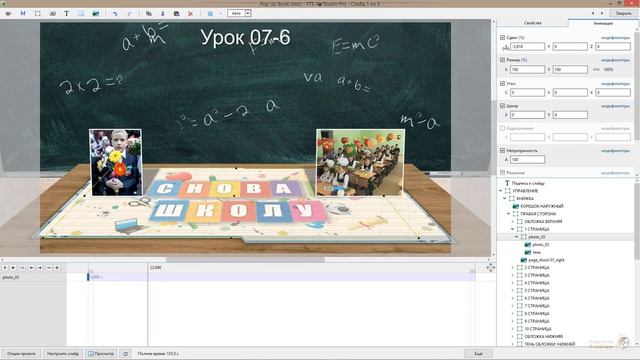Remove keyframe with timeline minus icon

(49, 268)
